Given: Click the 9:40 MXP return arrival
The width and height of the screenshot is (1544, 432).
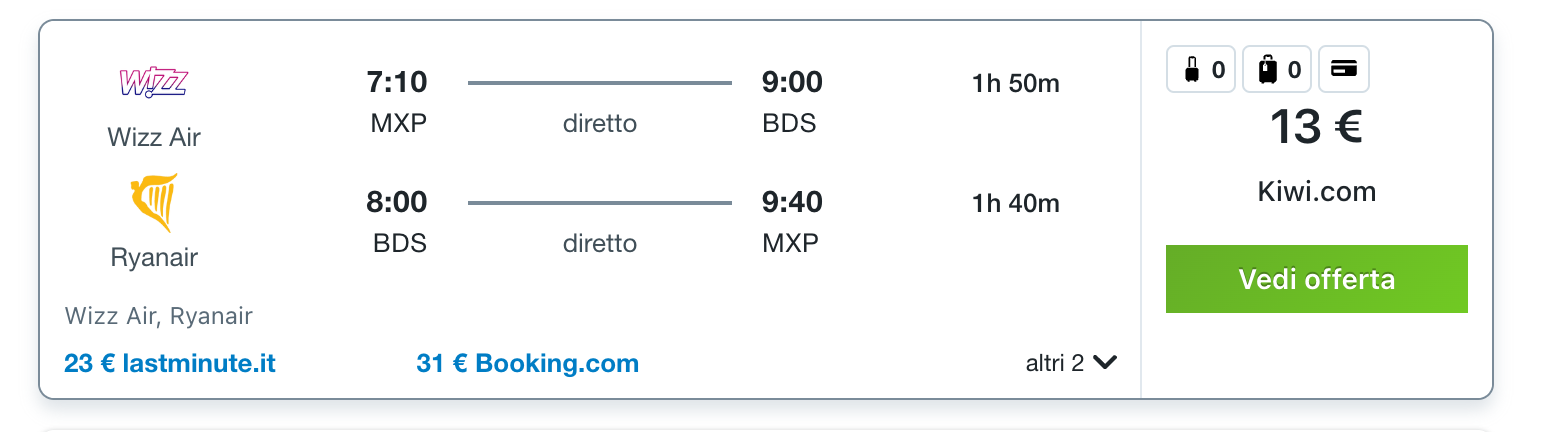Looking at the screenshot, I should tap(792, 222).
